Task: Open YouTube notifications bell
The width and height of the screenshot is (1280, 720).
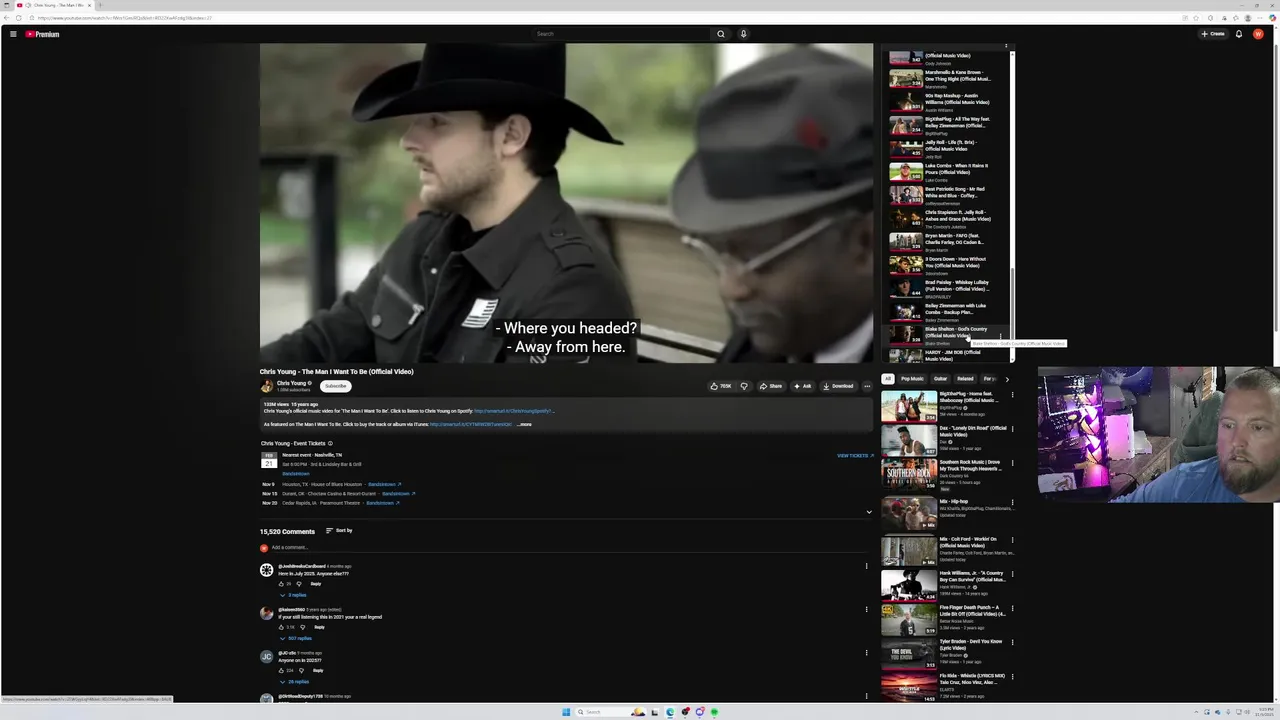Action: pyautogui.click(x=1238, y=34)
